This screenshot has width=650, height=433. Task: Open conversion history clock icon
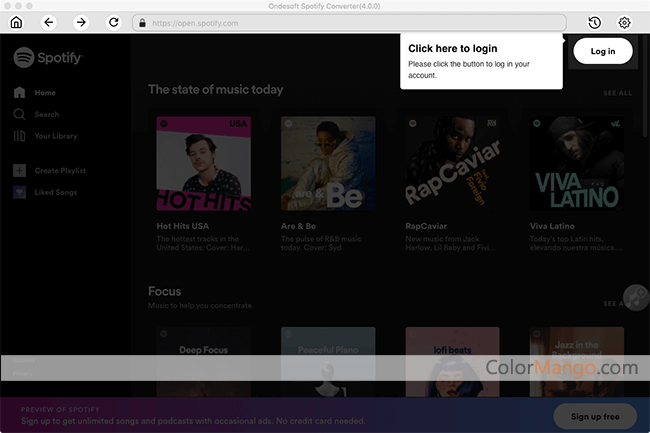pos(594,22)
